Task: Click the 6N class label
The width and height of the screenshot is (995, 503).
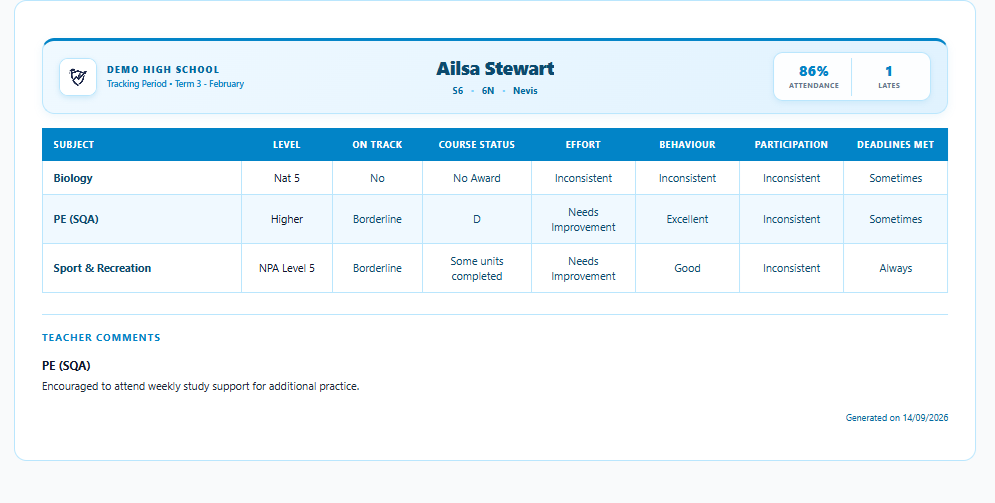Action: [x=487, y=91]
